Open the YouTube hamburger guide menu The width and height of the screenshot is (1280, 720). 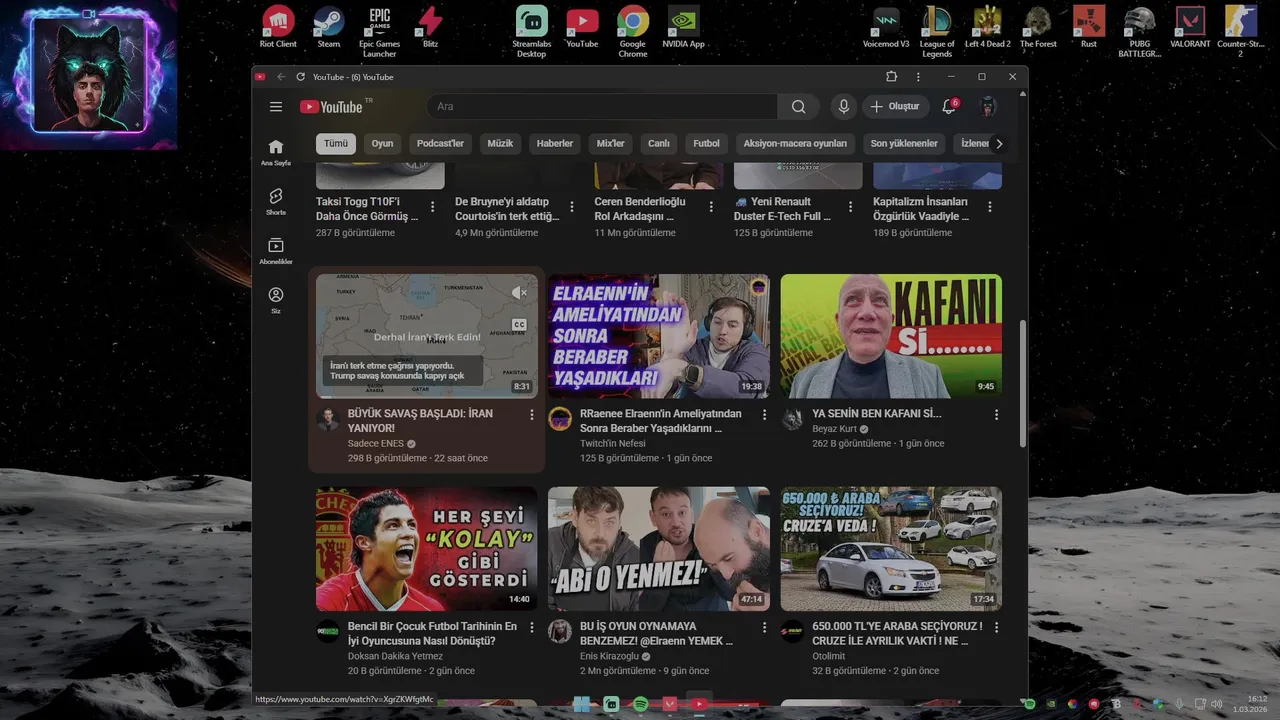(276, 107)
